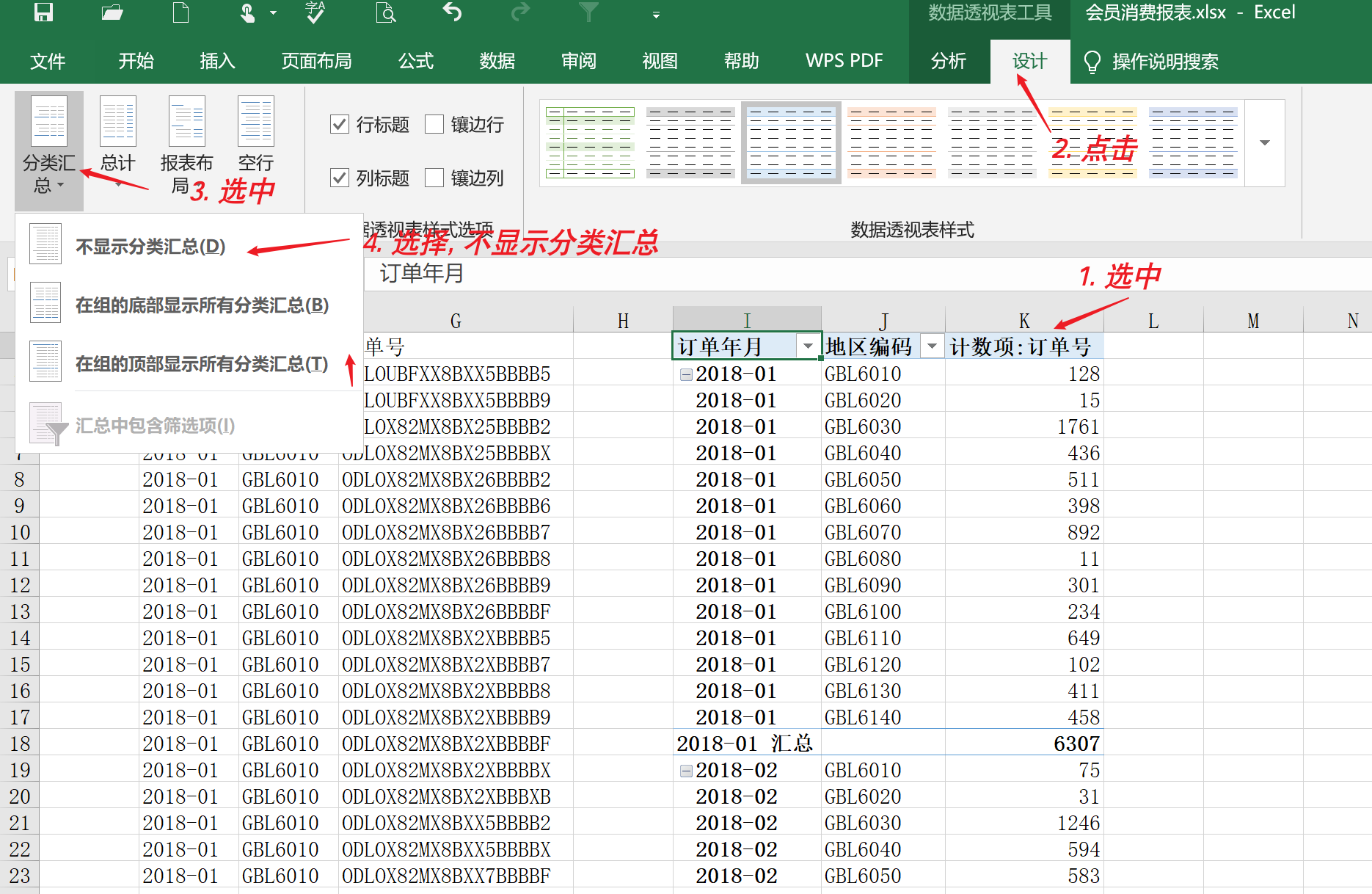The width and height of the screenshot is (1372, 894).
Task: Click 汇总中包含筛选项(I) menu entry
Action: 189,425
